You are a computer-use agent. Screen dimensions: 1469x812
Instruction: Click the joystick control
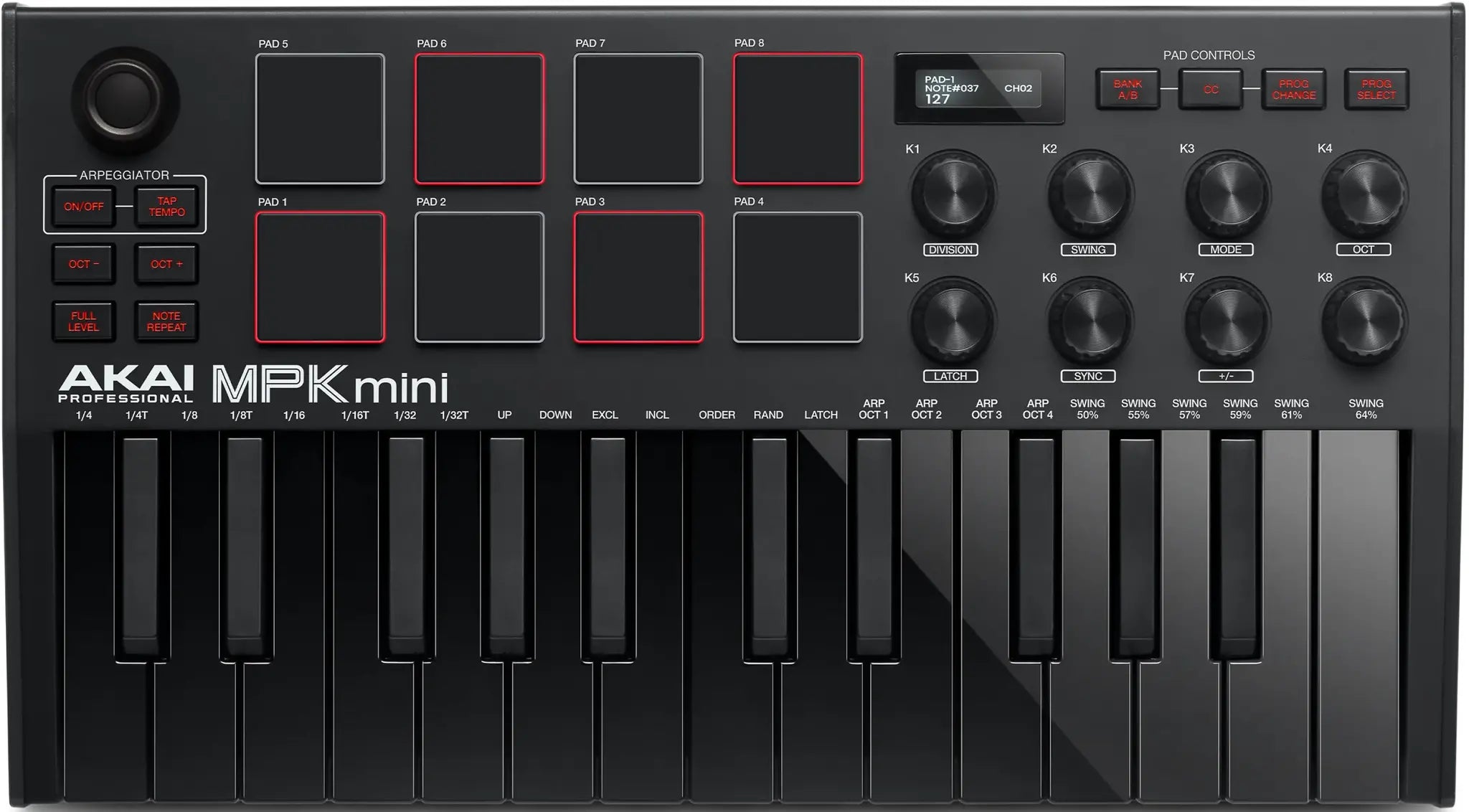[x=121, y=97]
